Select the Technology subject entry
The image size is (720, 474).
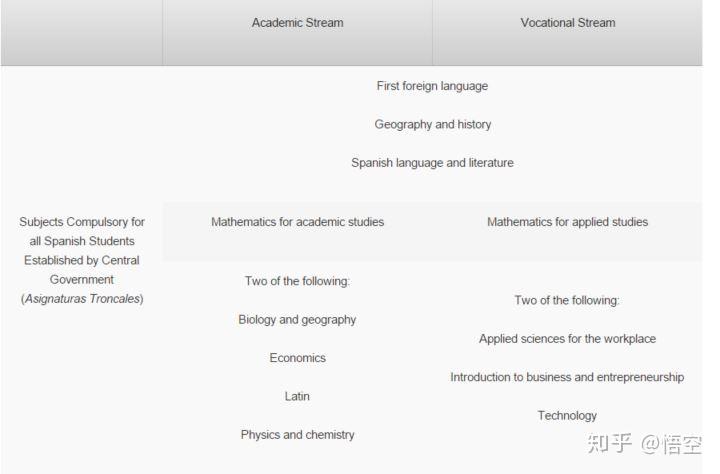(567, 416)
